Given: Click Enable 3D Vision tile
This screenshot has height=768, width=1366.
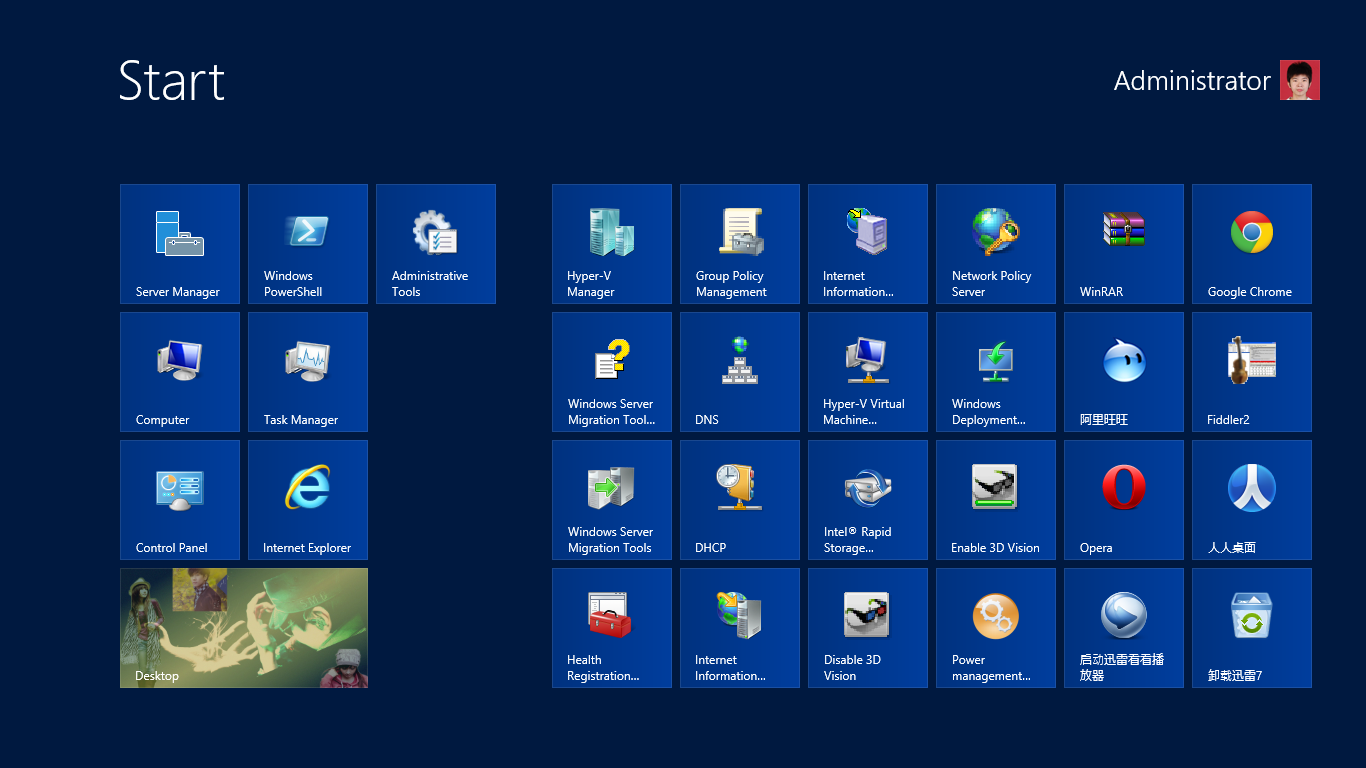Looking at the screenshot, I should pos(996,500).
